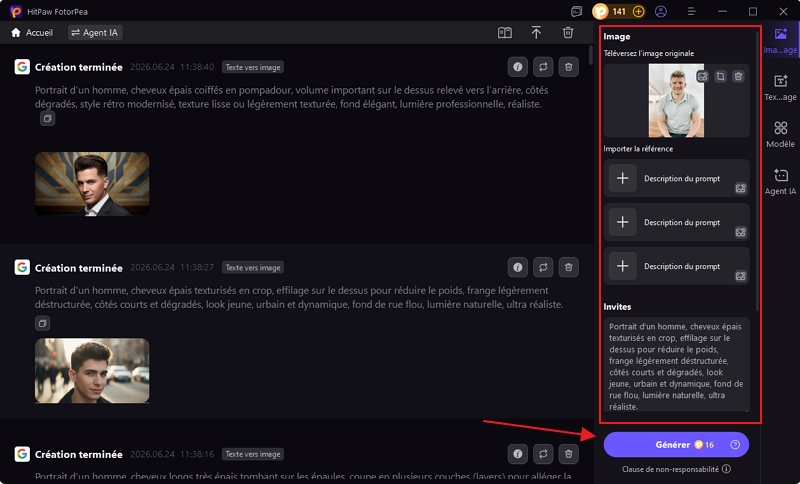
Task: Add second reference image with plus
Action: tap(622, 222)
